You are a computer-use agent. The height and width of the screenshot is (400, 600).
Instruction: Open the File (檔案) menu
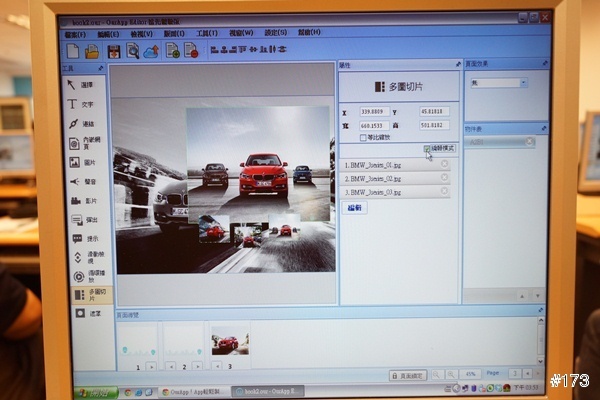click(x=74, y=33)
